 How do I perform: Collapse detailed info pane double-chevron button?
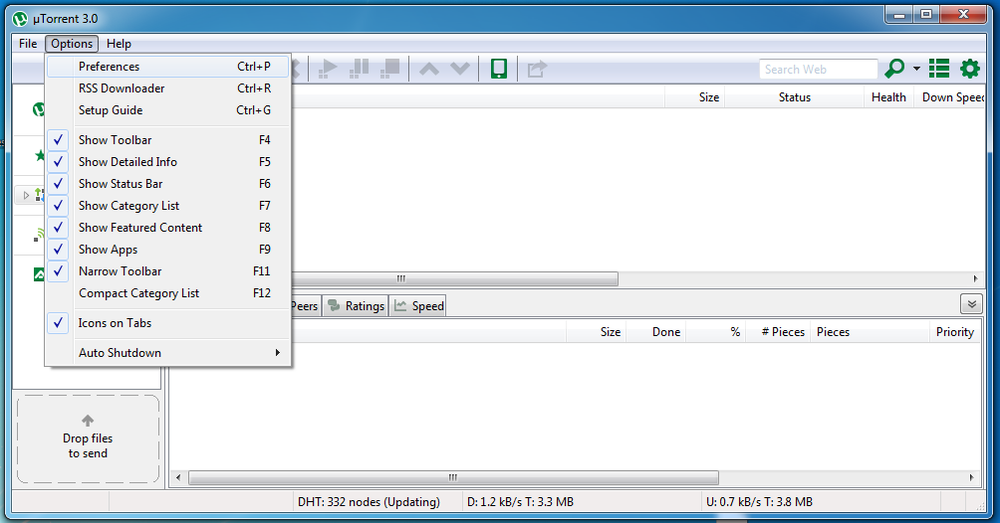point(971,304)
